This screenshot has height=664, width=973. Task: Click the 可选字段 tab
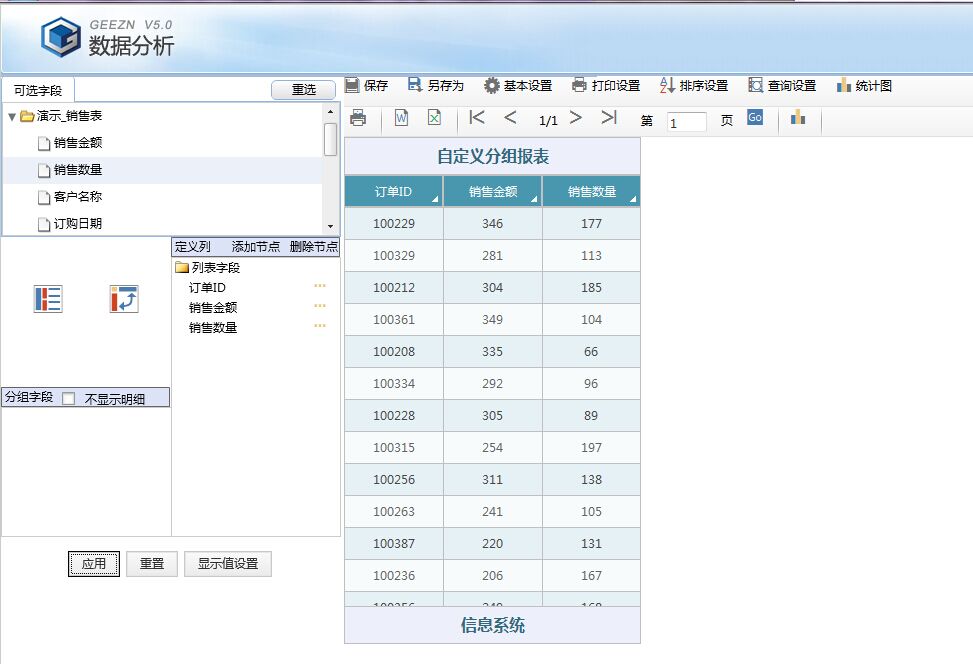click(x=38, y=91)
